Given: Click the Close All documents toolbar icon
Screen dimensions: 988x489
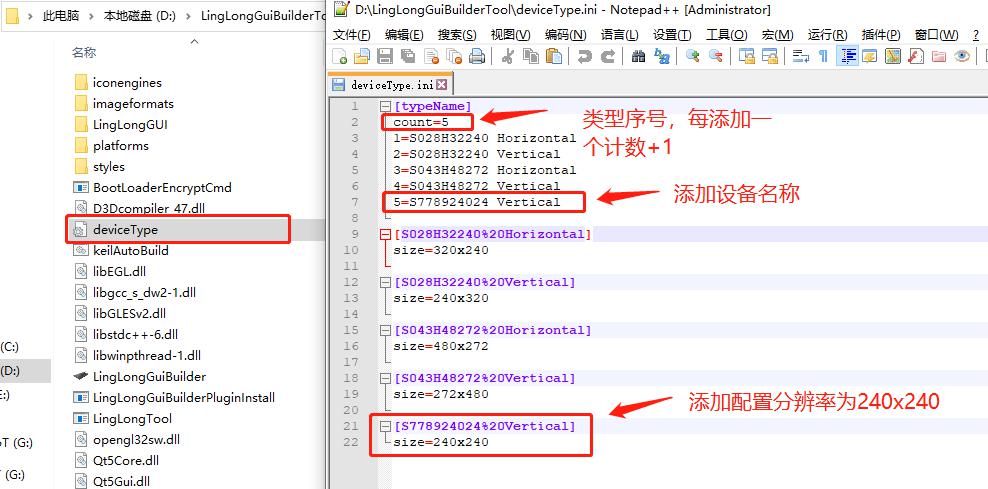Looking at the screenshot, I should tap(454, 57).
